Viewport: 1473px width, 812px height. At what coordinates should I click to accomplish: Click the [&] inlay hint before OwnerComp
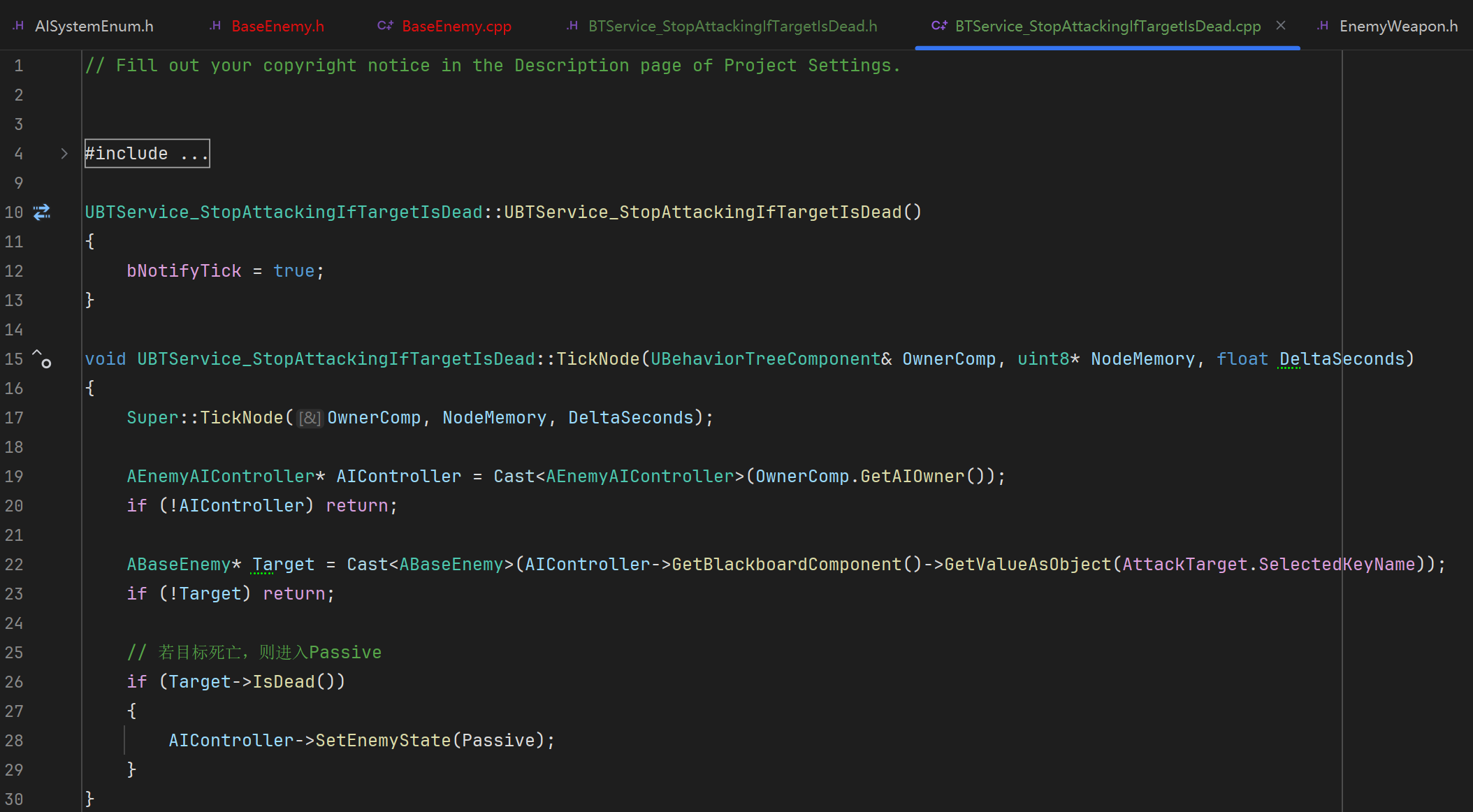click(310, 418)
